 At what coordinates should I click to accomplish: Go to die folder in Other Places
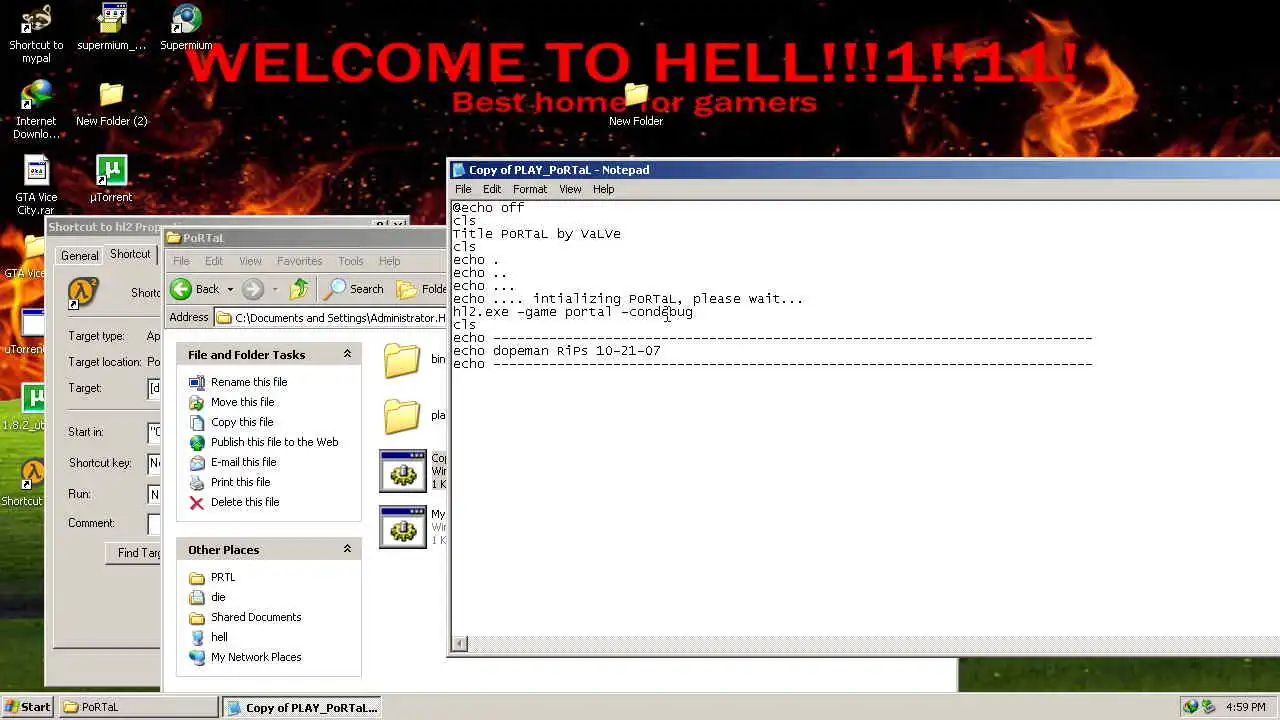(218, 597)
